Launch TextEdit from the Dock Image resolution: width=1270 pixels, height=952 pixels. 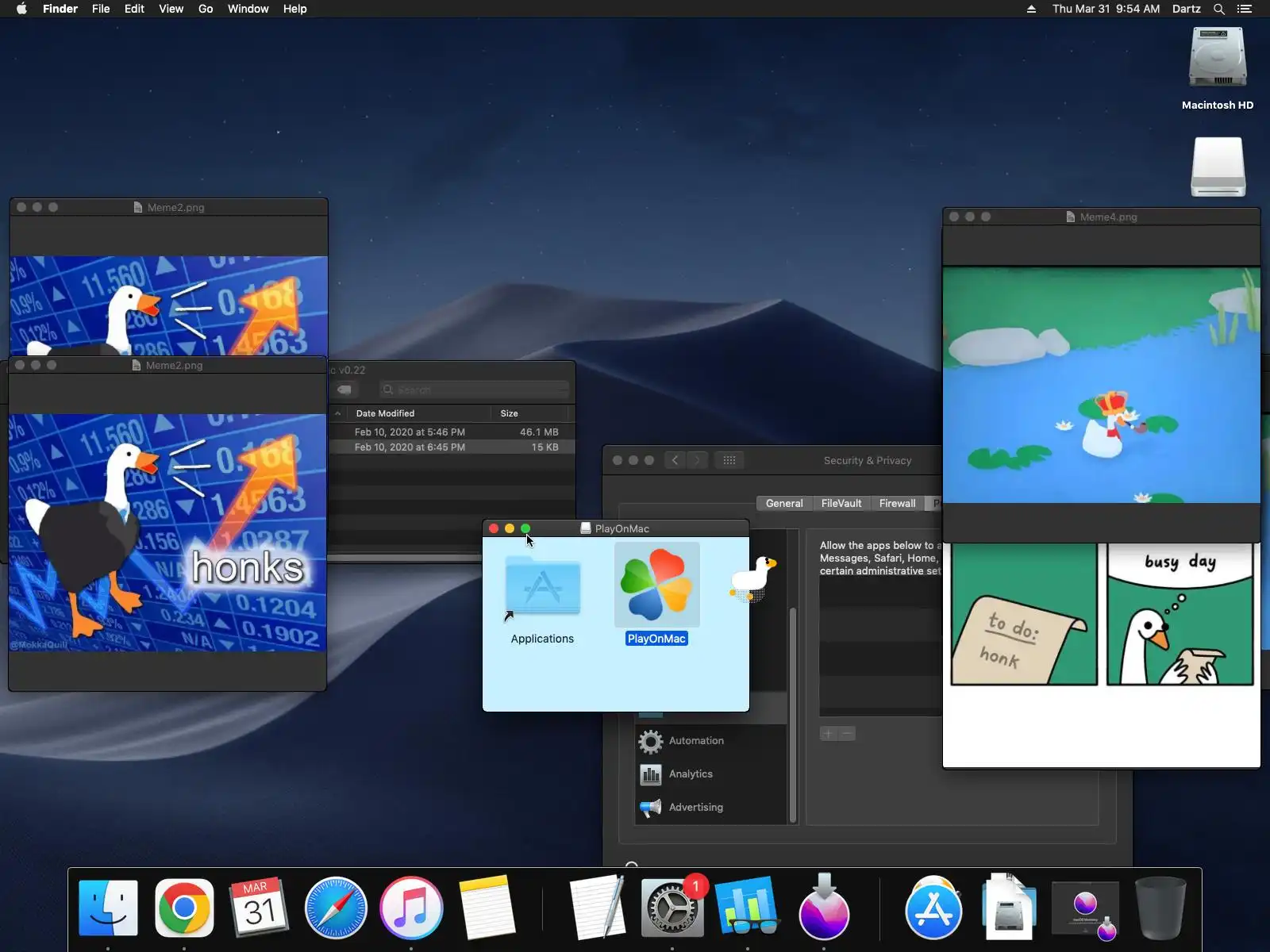598,908
